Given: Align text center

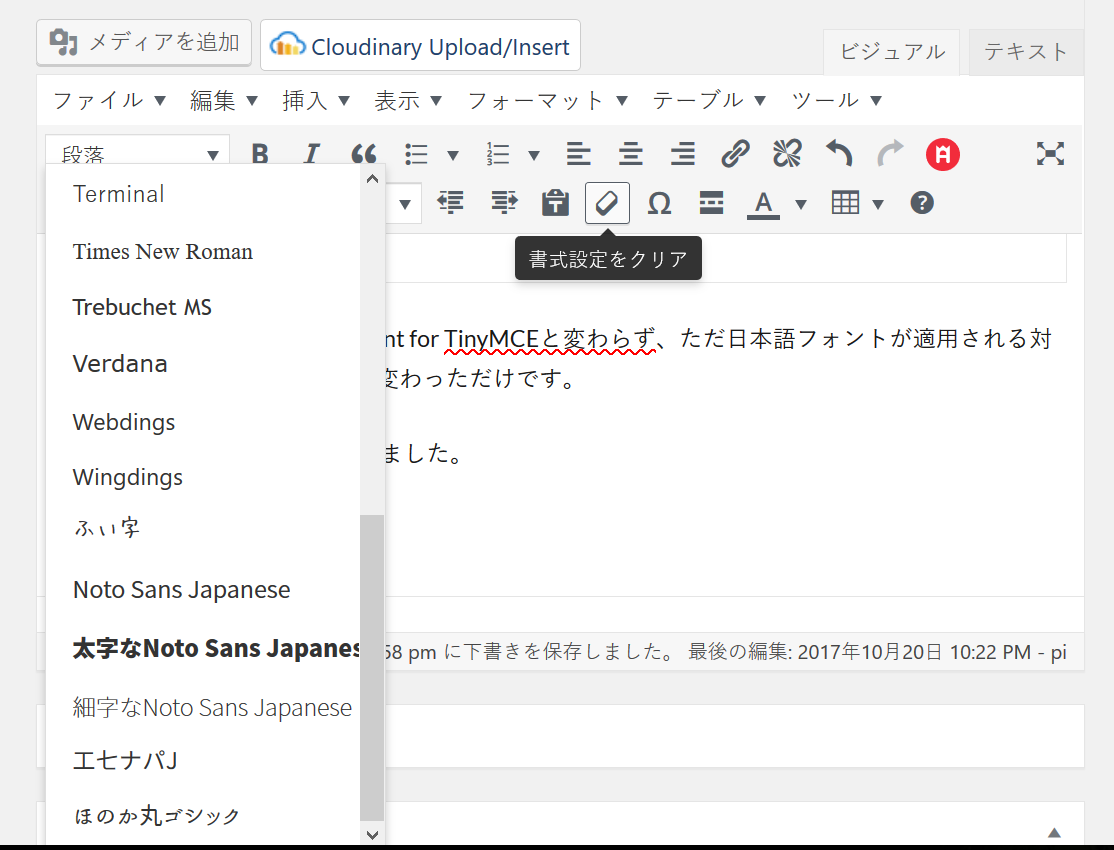Looking at the screenshot, I should 631,154.
